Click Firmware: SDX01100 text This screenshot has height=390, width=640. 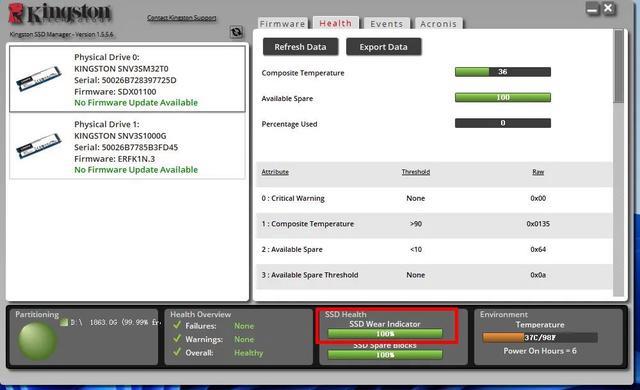click(115, 92)
